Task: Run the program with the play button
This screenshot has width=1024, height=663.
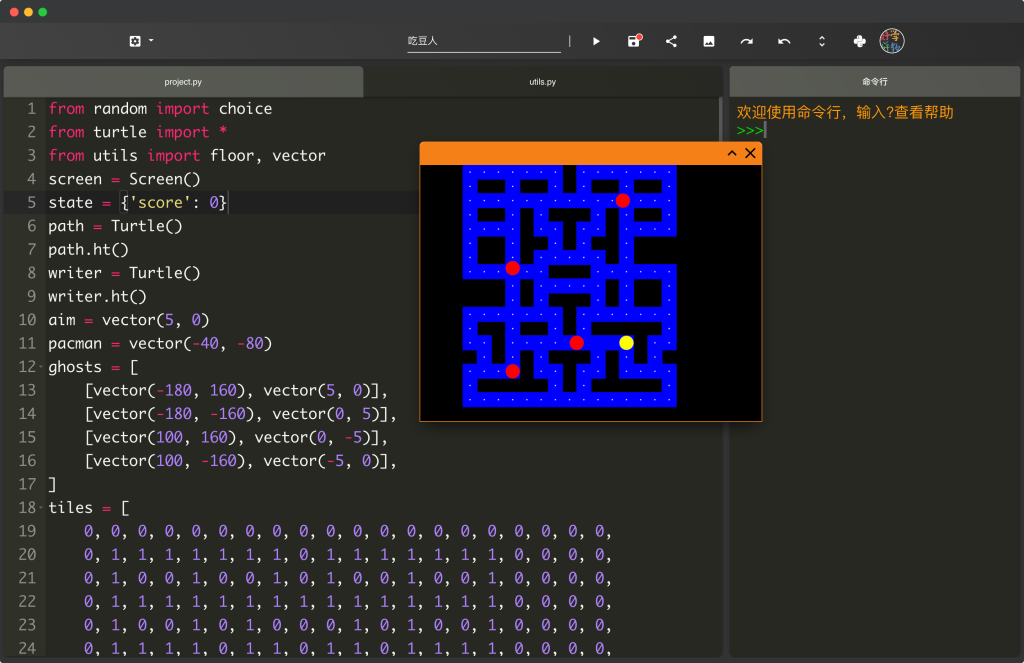Action: pos(596,41)
